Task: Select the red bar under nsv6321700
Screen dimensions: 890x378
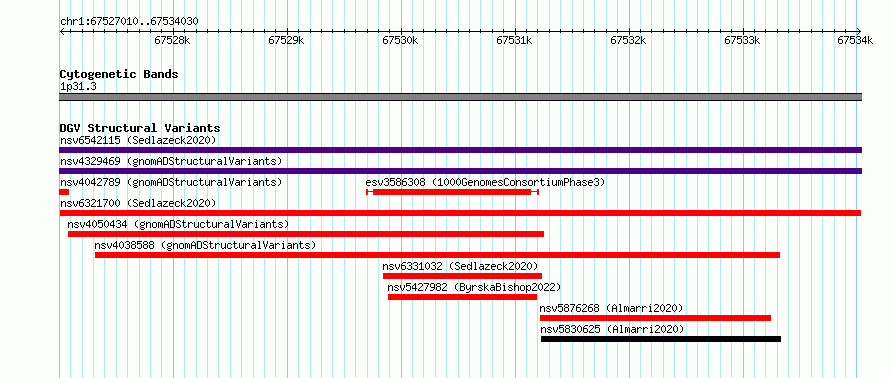Action: pyautogui.click(x=460, y=213)
